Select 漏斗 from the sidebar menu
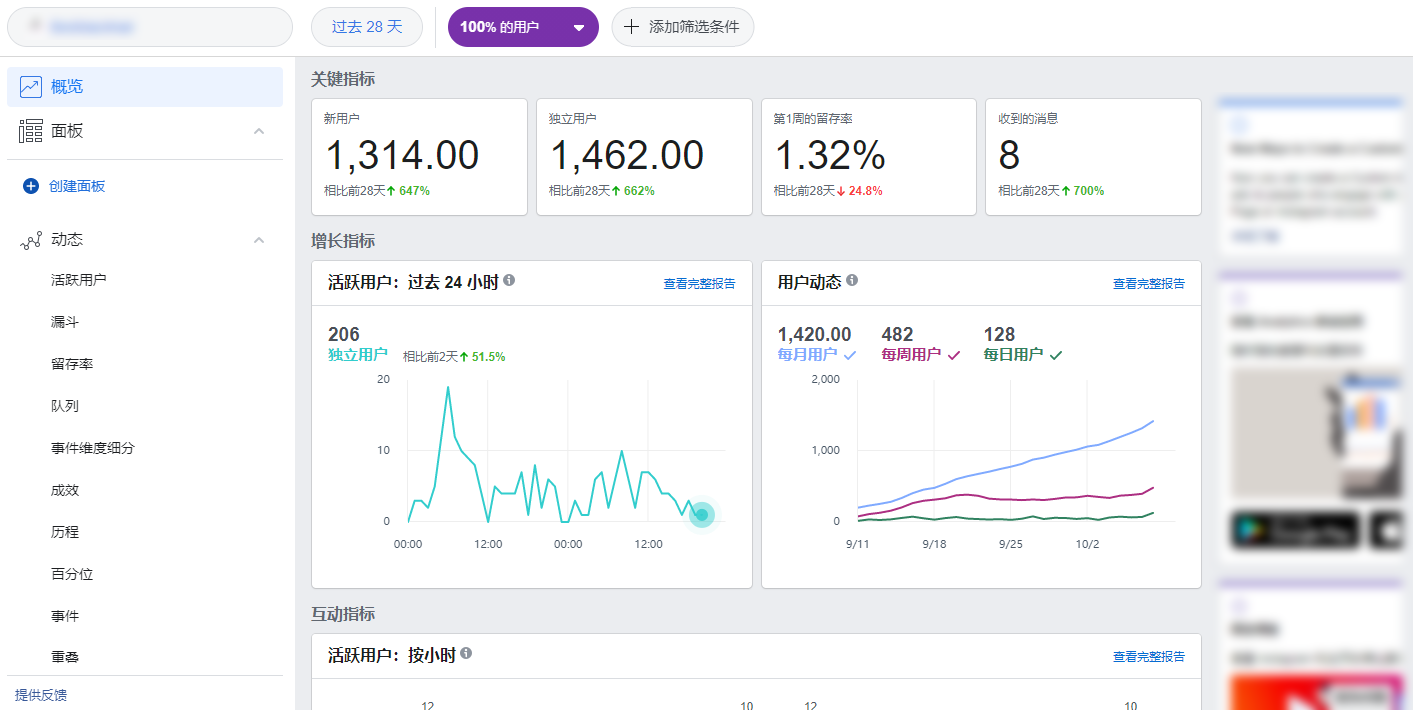Viewport: 1413px width, 710px height. point(65,322)
